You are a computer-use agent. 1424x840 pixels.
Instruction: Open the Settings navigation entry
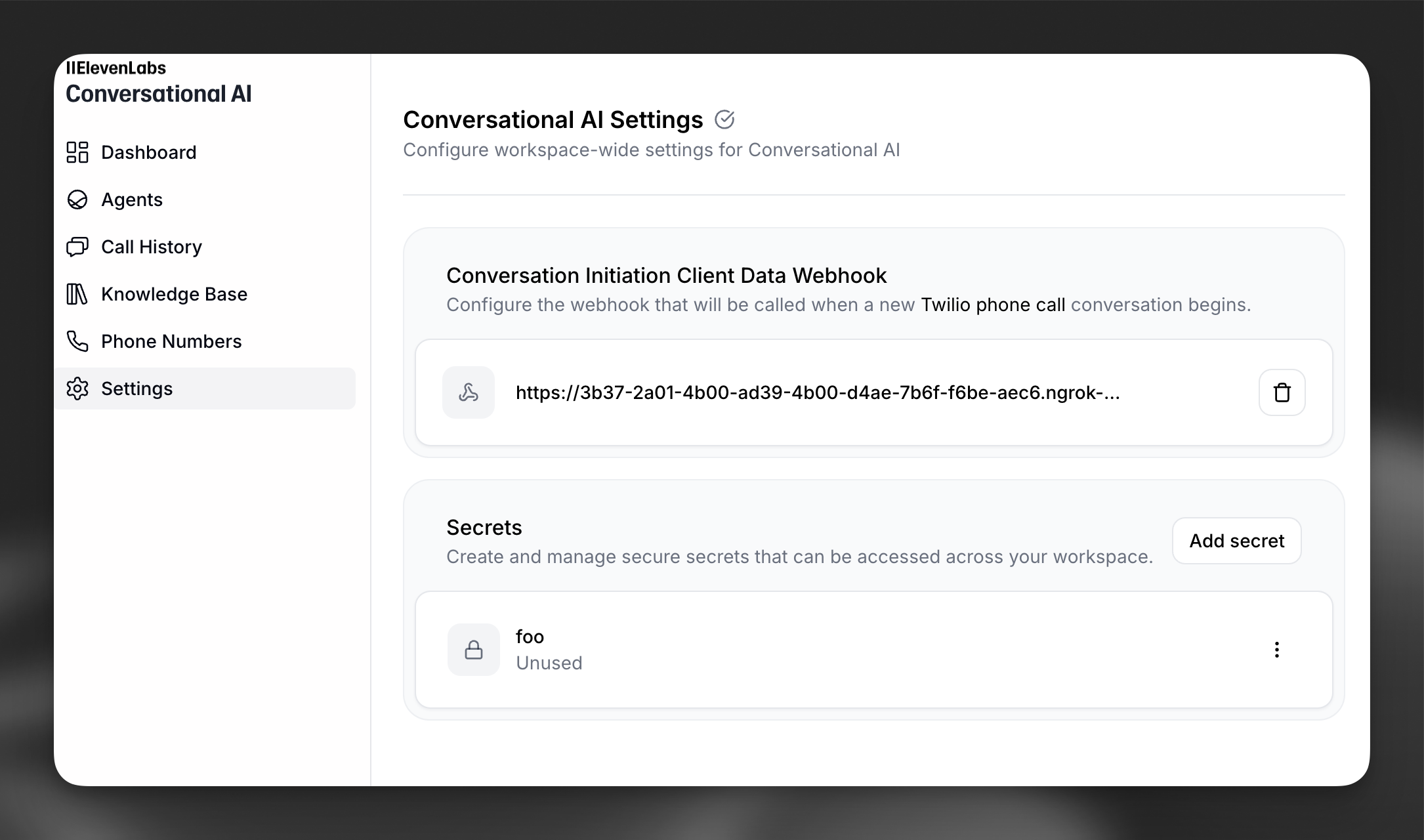(138, 388)
